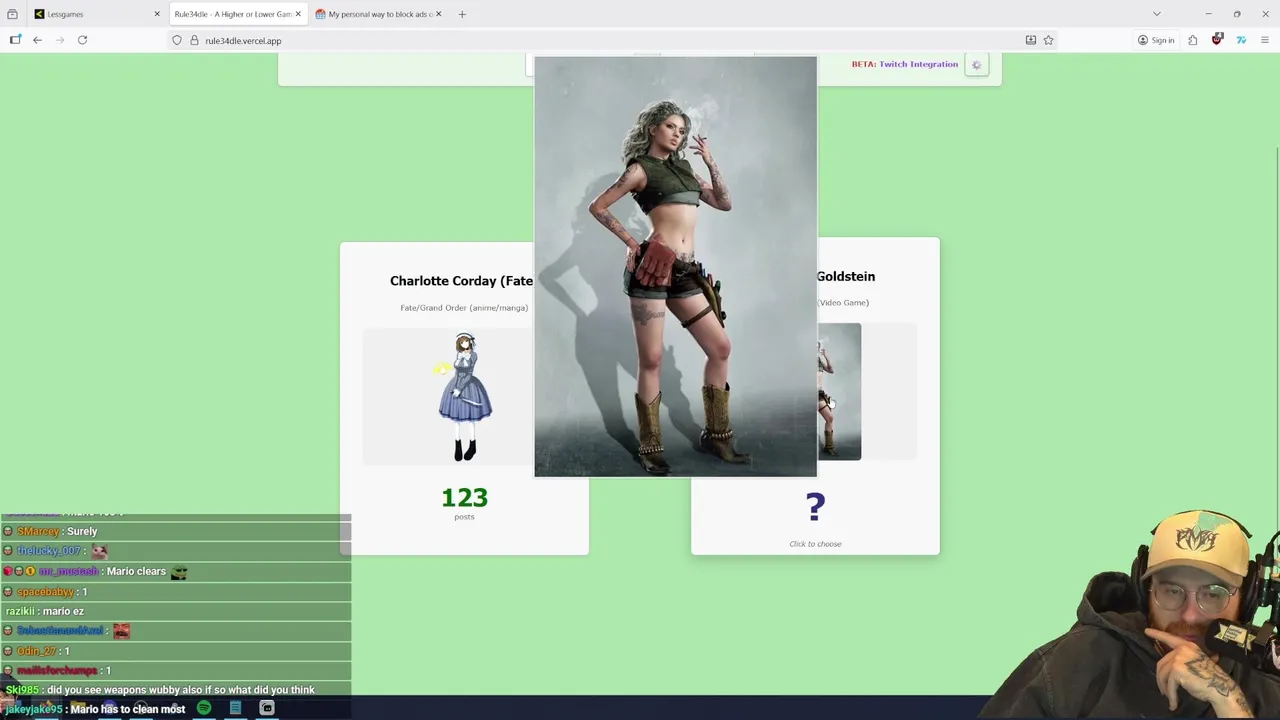1280x720 pixels.
Task: Click the 'Click to choose' label
Action: 815,544
